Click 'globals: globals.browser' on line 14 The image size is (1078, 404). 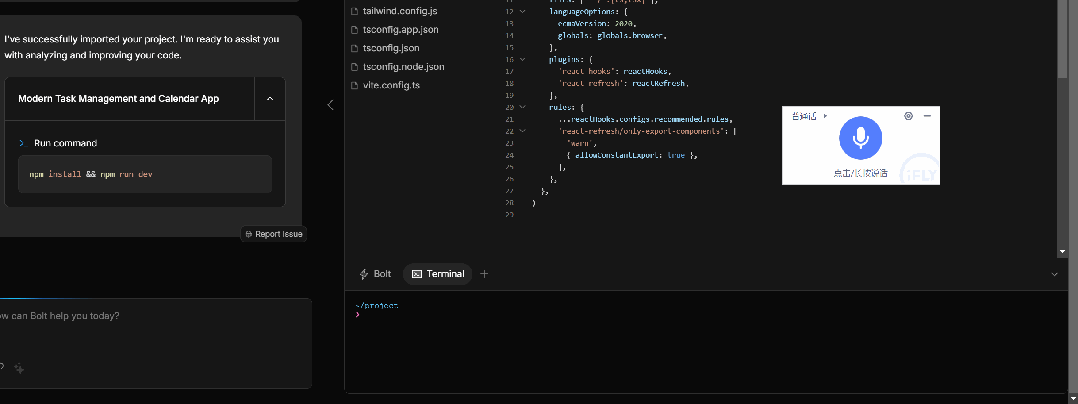click(x=612, y=35)
